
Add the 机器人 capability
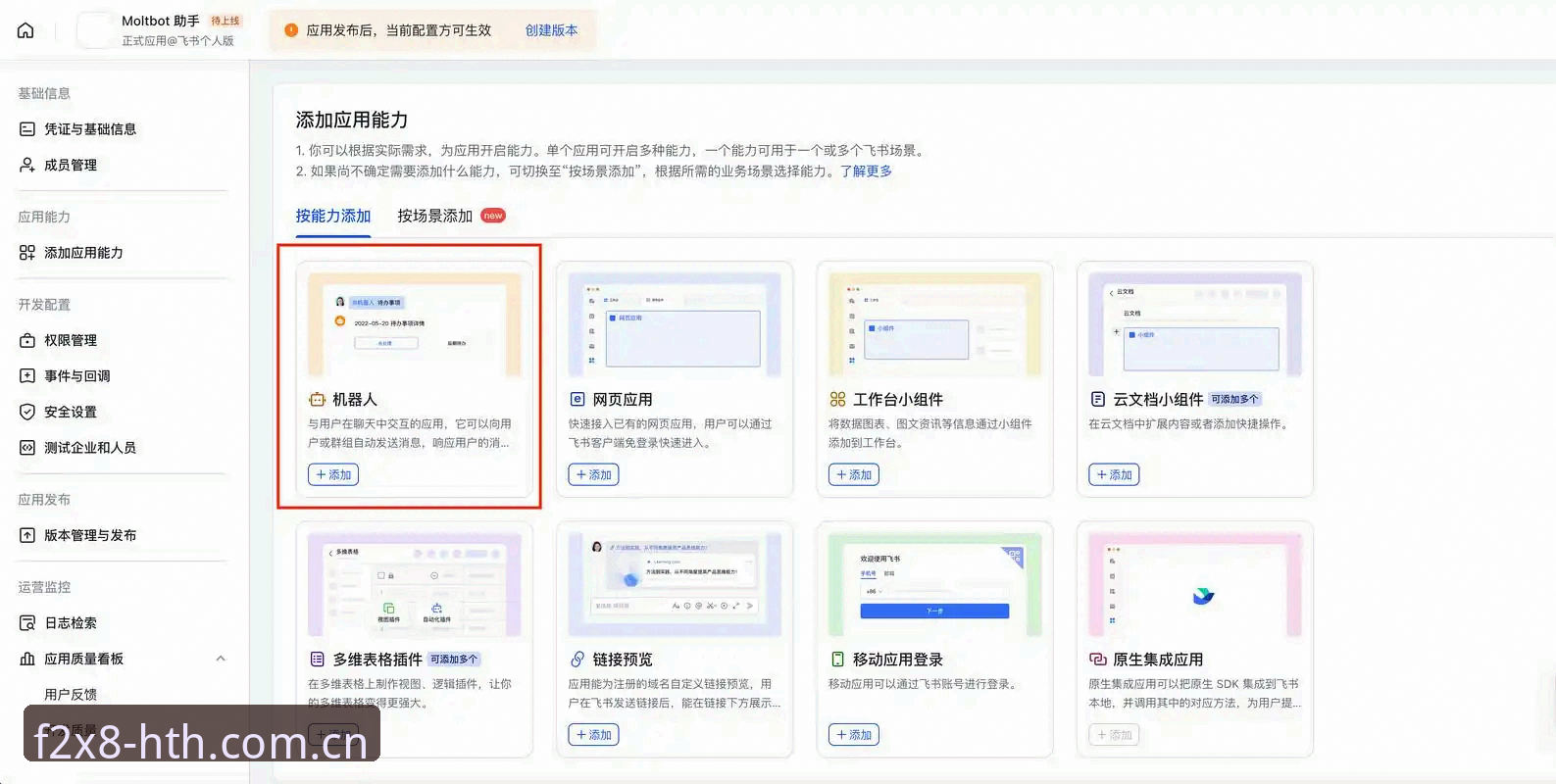(333, 475)
